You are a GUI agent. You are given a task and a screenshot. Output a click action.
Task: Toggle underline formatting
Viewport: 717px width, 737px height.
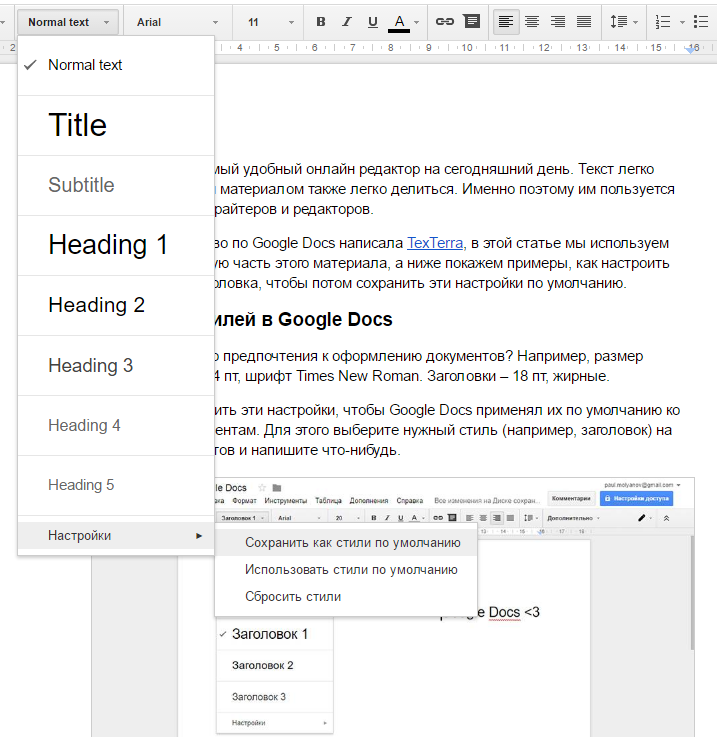373,22
